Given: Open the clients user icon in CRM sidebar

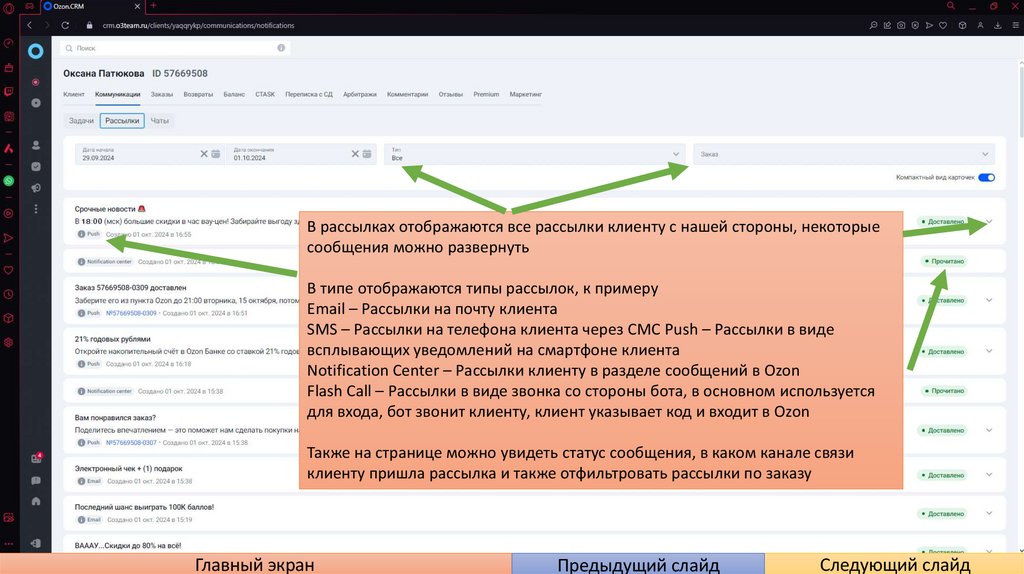Looking at the screenshot, I should (x=36, y=145).
